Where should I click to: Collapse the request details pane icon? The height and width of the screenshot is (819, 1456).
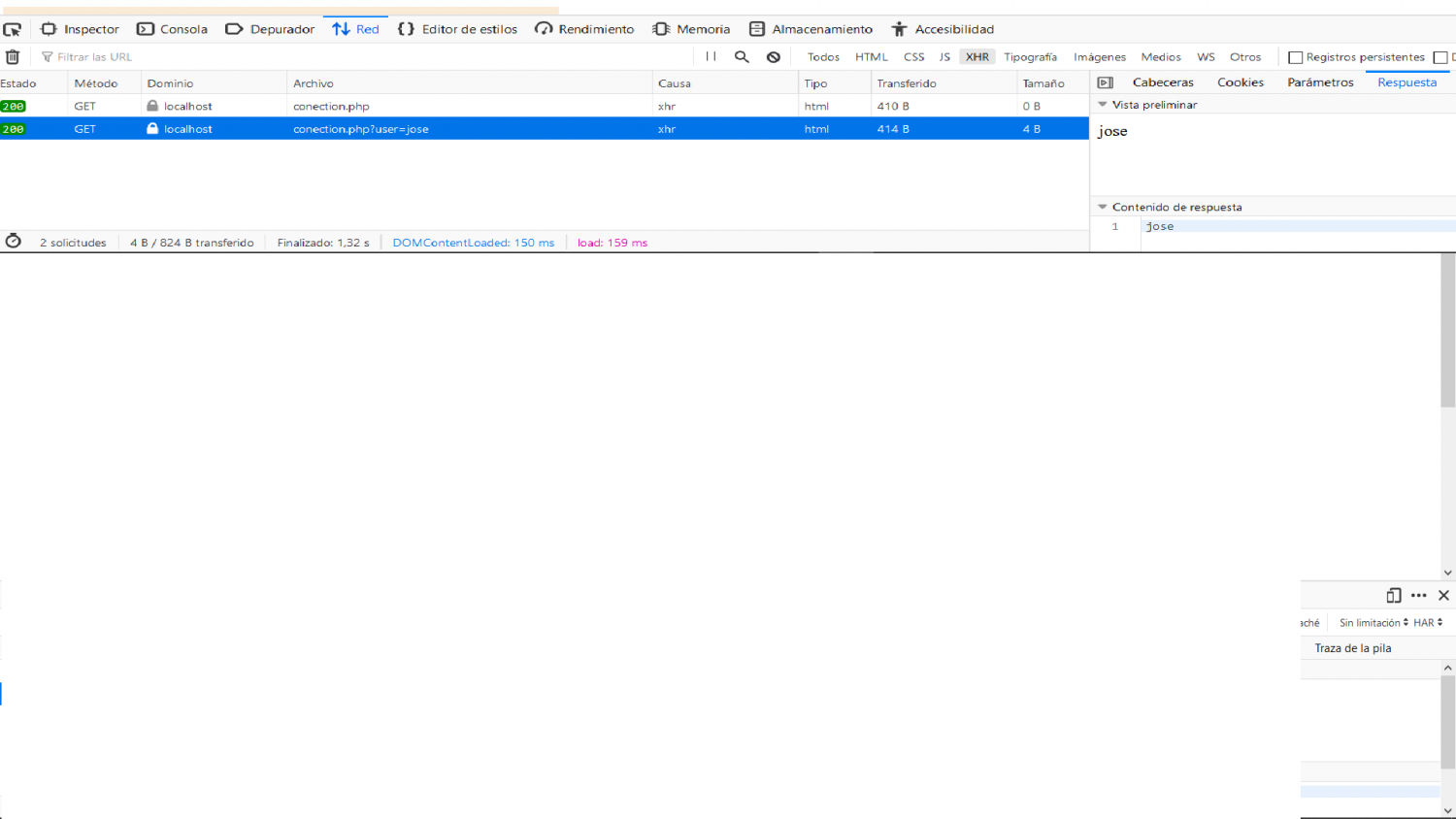(x=1105, y=82)
